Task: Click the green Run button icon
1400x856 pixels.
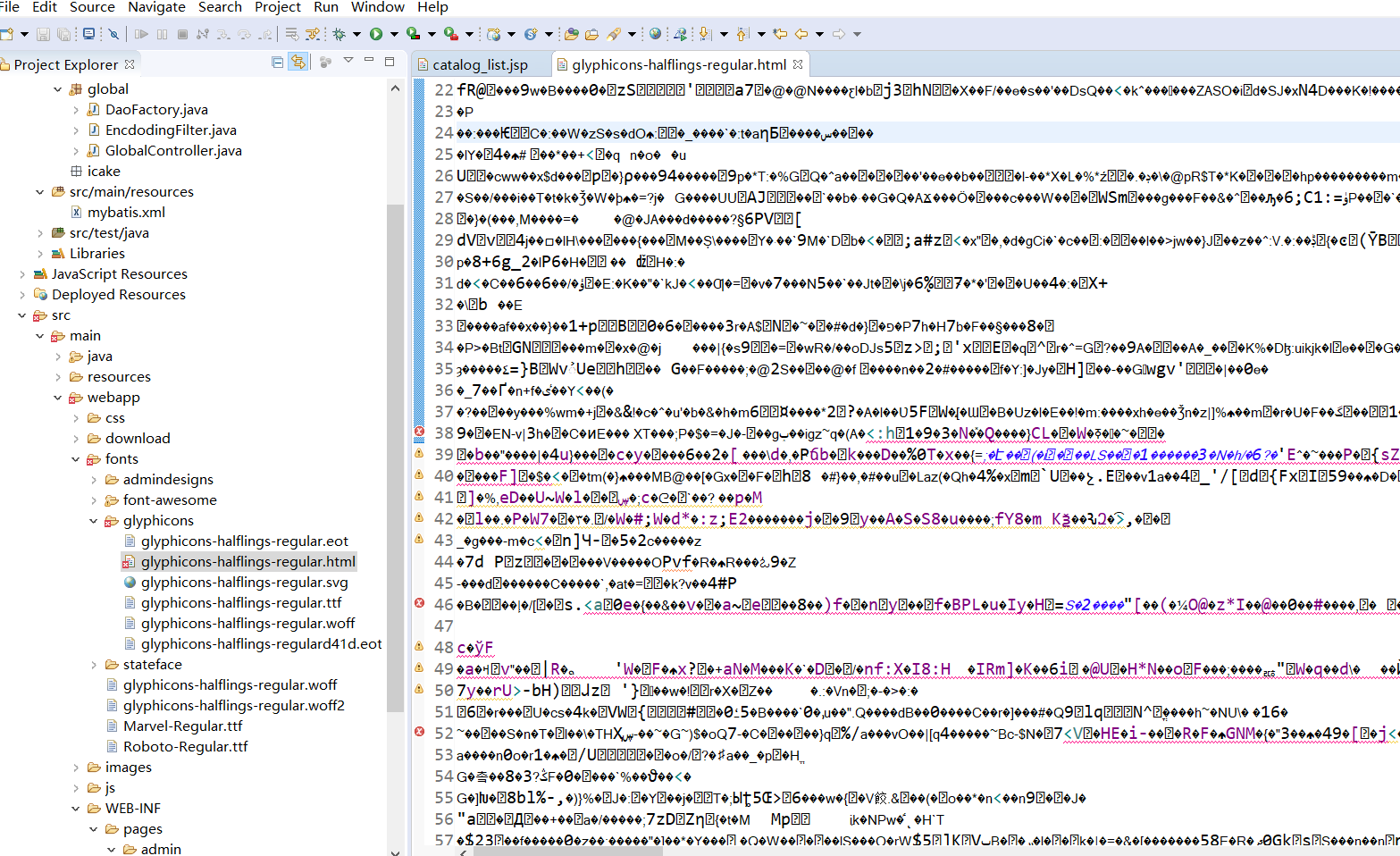Action: (x=376, y=34)
